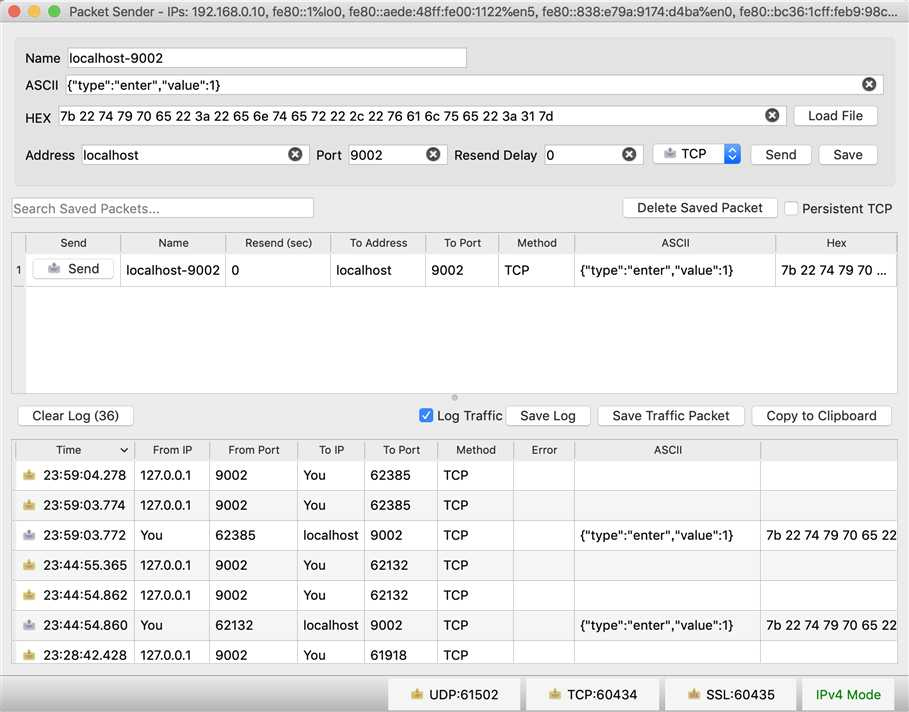
Task: Clear the Port field with its X icon
Action: 433,154
